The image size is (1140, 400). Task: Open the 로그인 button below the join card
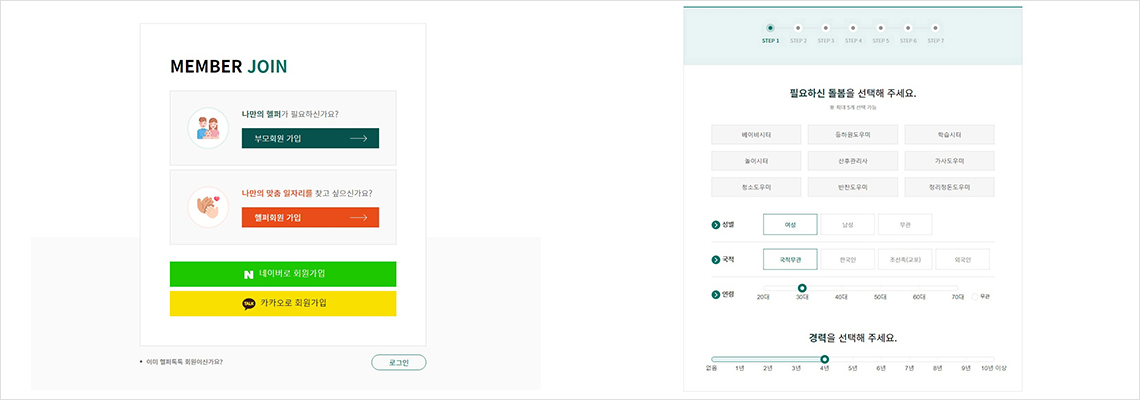398,362
